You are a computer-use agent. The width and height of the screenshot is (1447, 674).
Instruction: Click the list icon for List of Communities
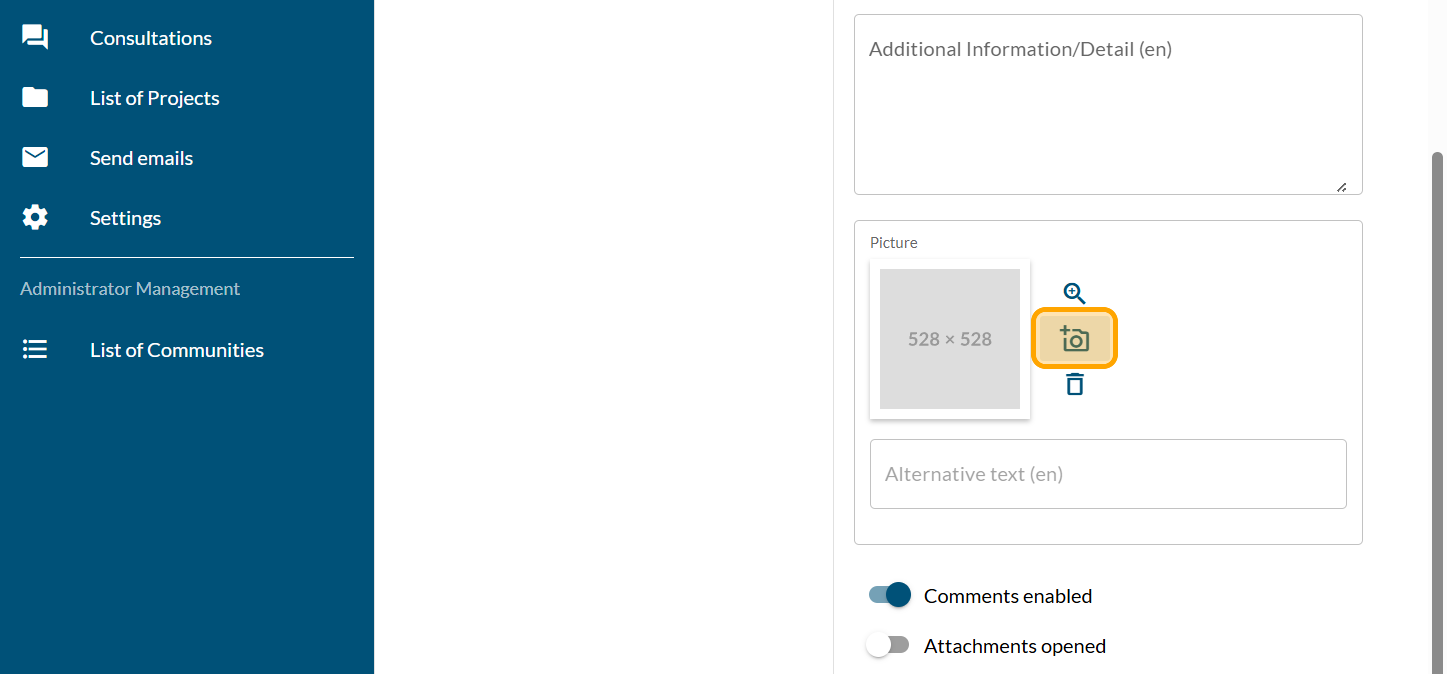click(35, 350)
